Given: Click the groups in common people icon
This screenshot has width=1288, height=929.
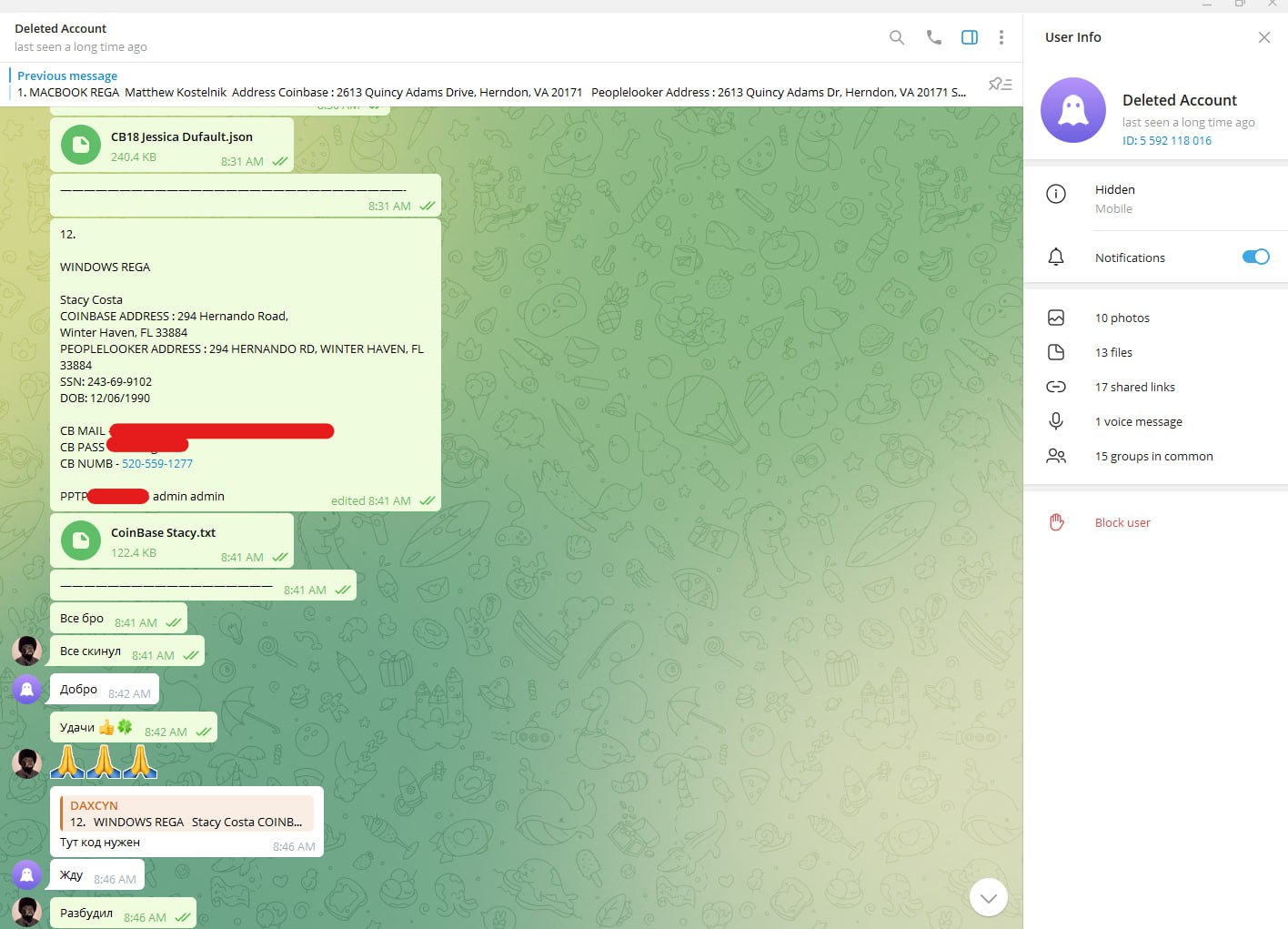Looking at the screenshot, I should coord(1056,456).
